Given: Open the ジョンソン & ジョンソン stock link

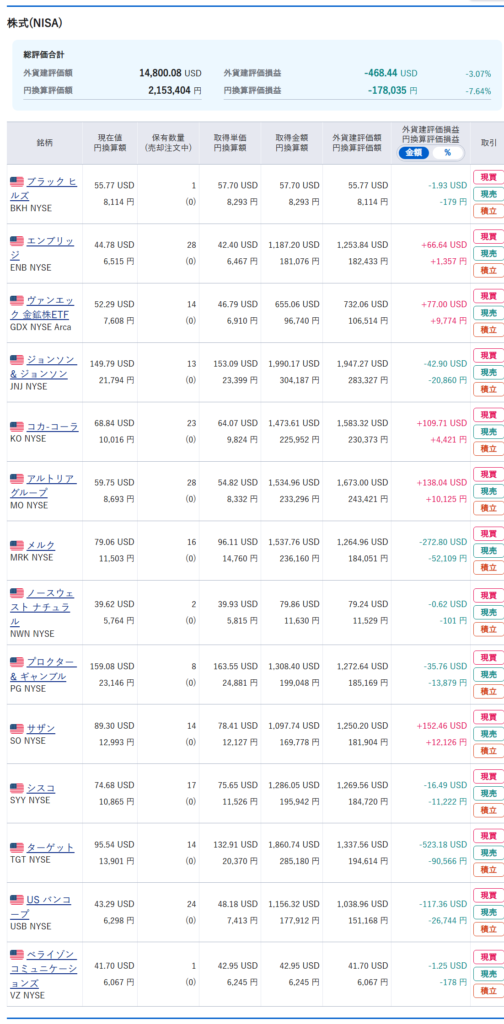Looking at the screenshot, I should (44, 366).
